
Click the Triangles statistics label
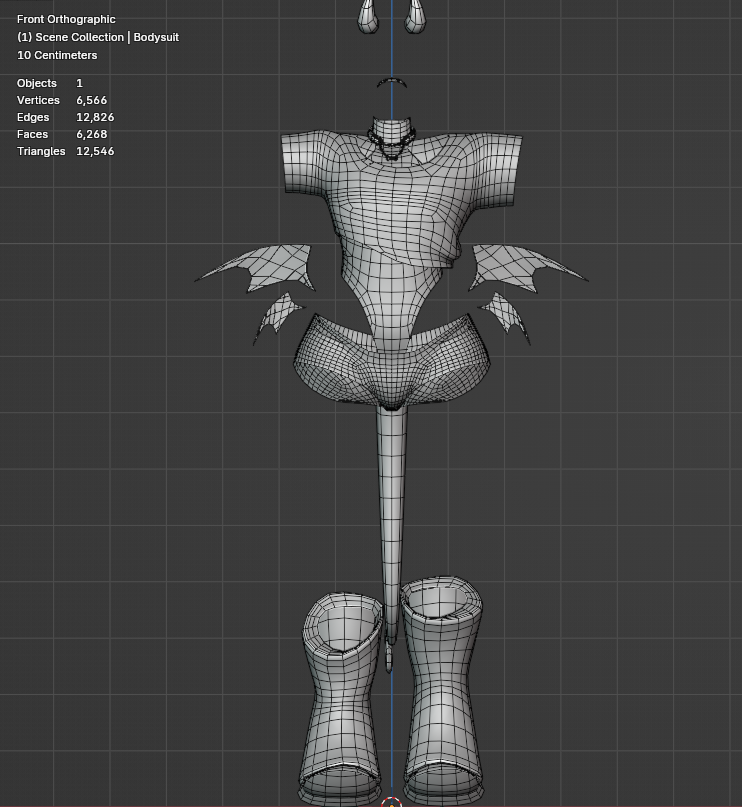click(41, 151)
